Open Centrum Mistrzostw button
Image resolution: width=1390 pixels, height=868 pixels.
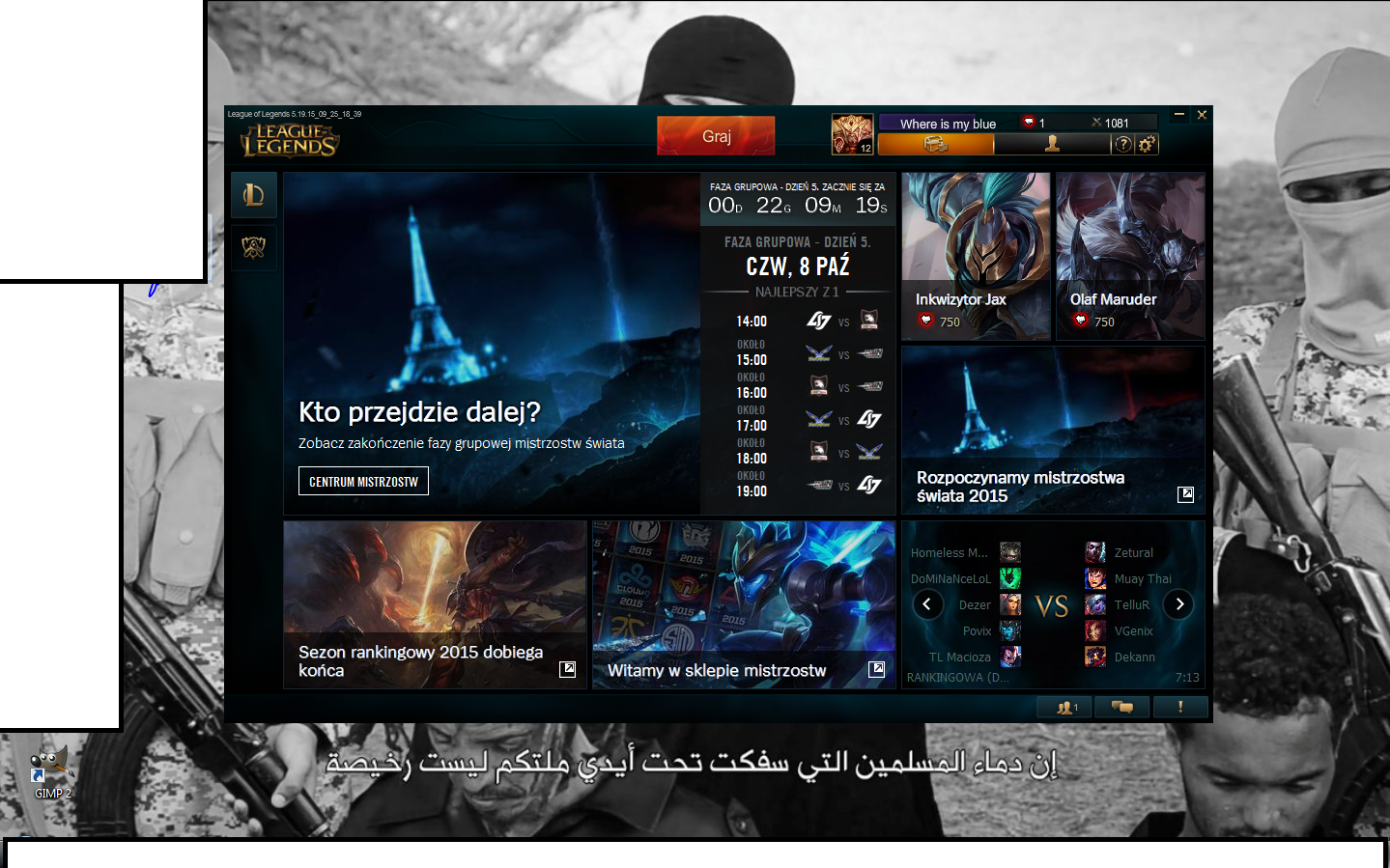(363, 481)
